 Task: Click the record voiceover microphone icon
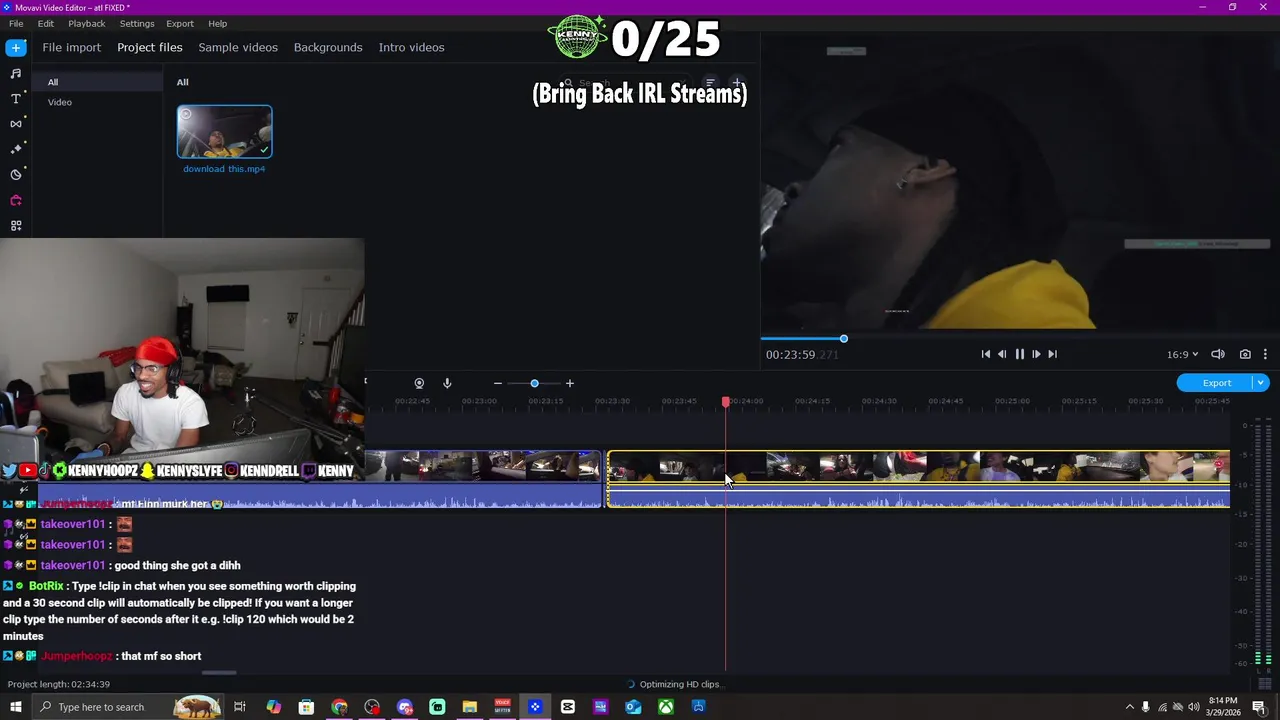(447, 383)
